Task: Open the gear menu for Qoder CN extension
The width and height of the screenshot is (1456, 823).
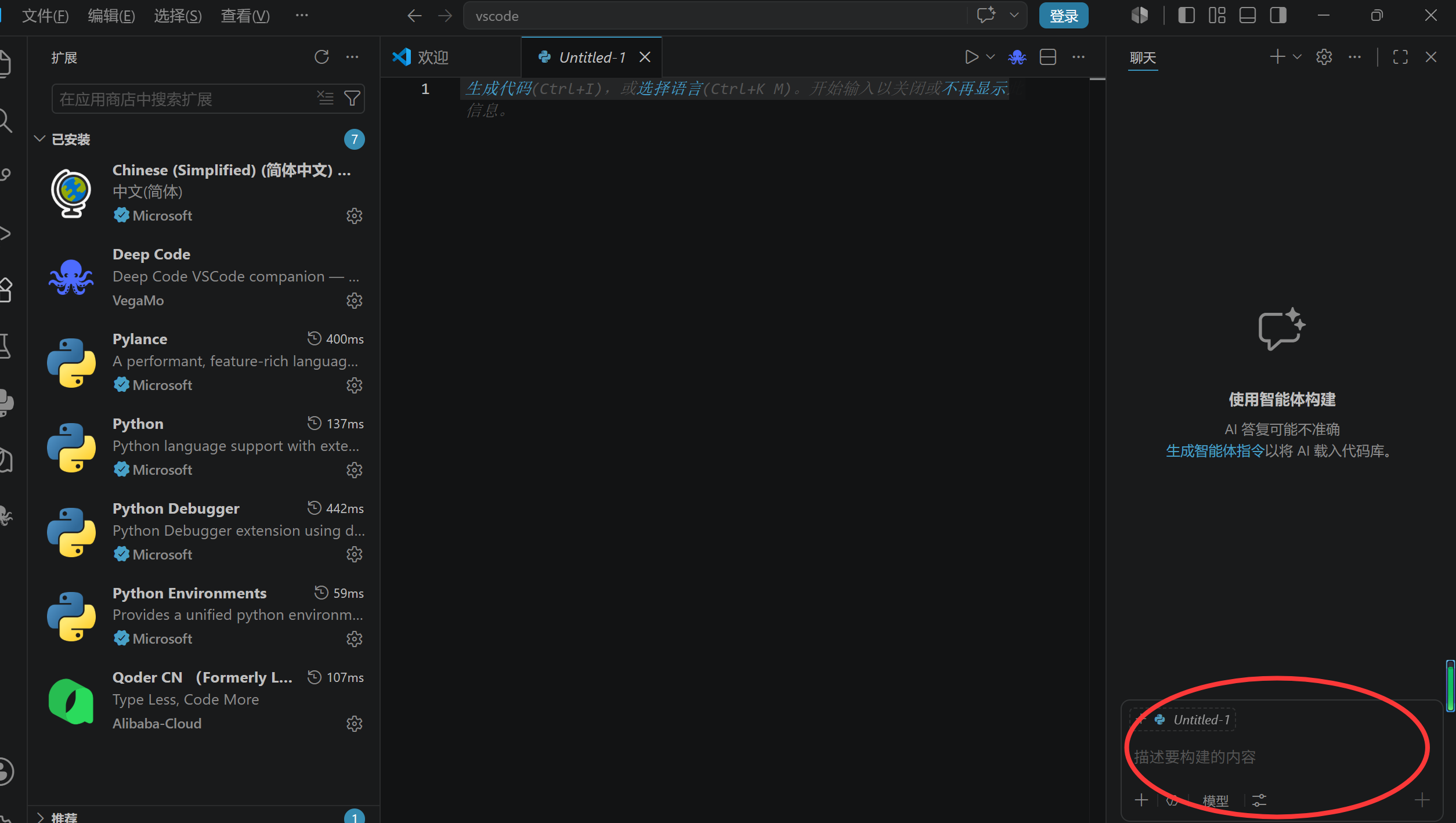Action: point(354,724)
